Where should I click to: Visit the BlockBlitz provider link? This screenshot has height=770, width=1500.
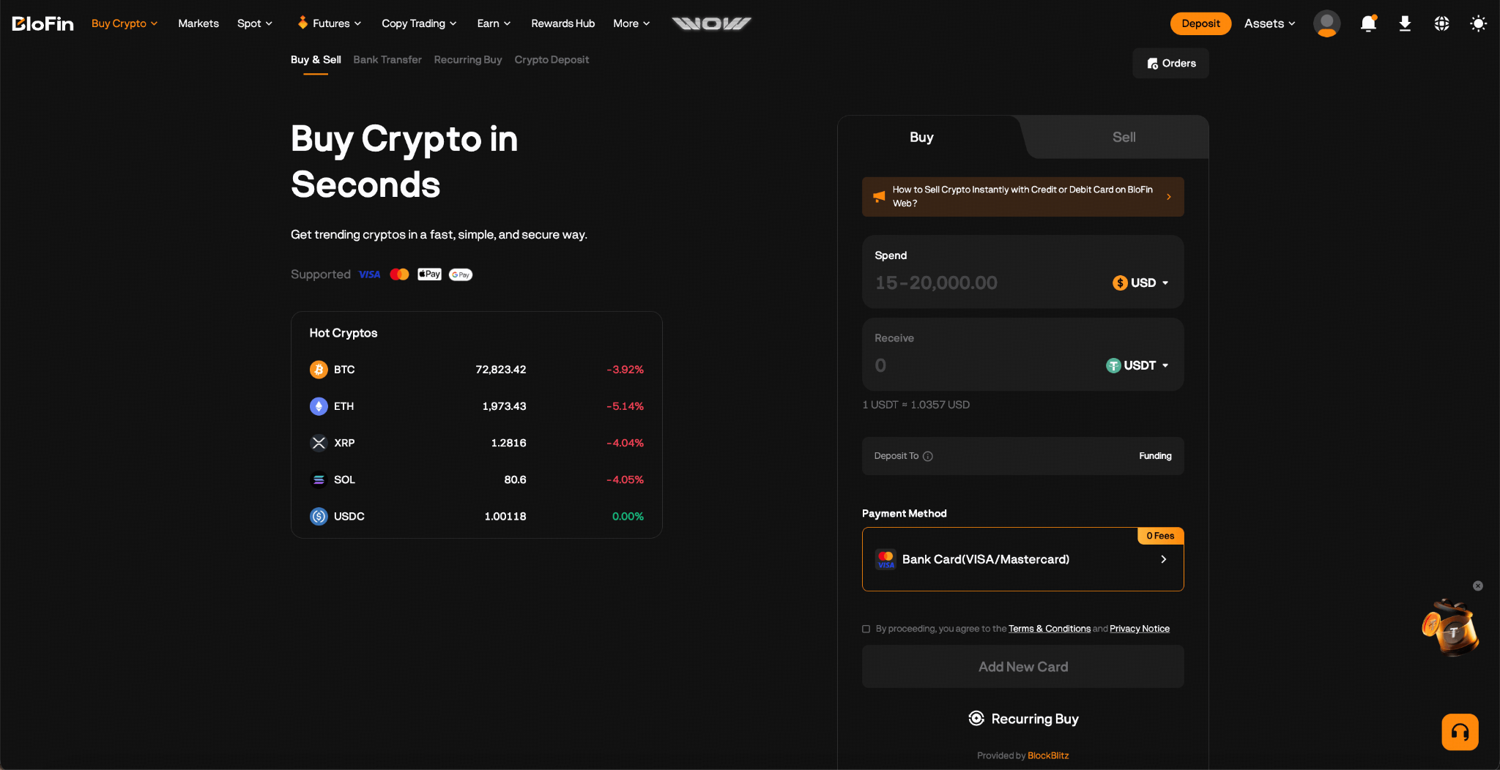coord(1048,756)
